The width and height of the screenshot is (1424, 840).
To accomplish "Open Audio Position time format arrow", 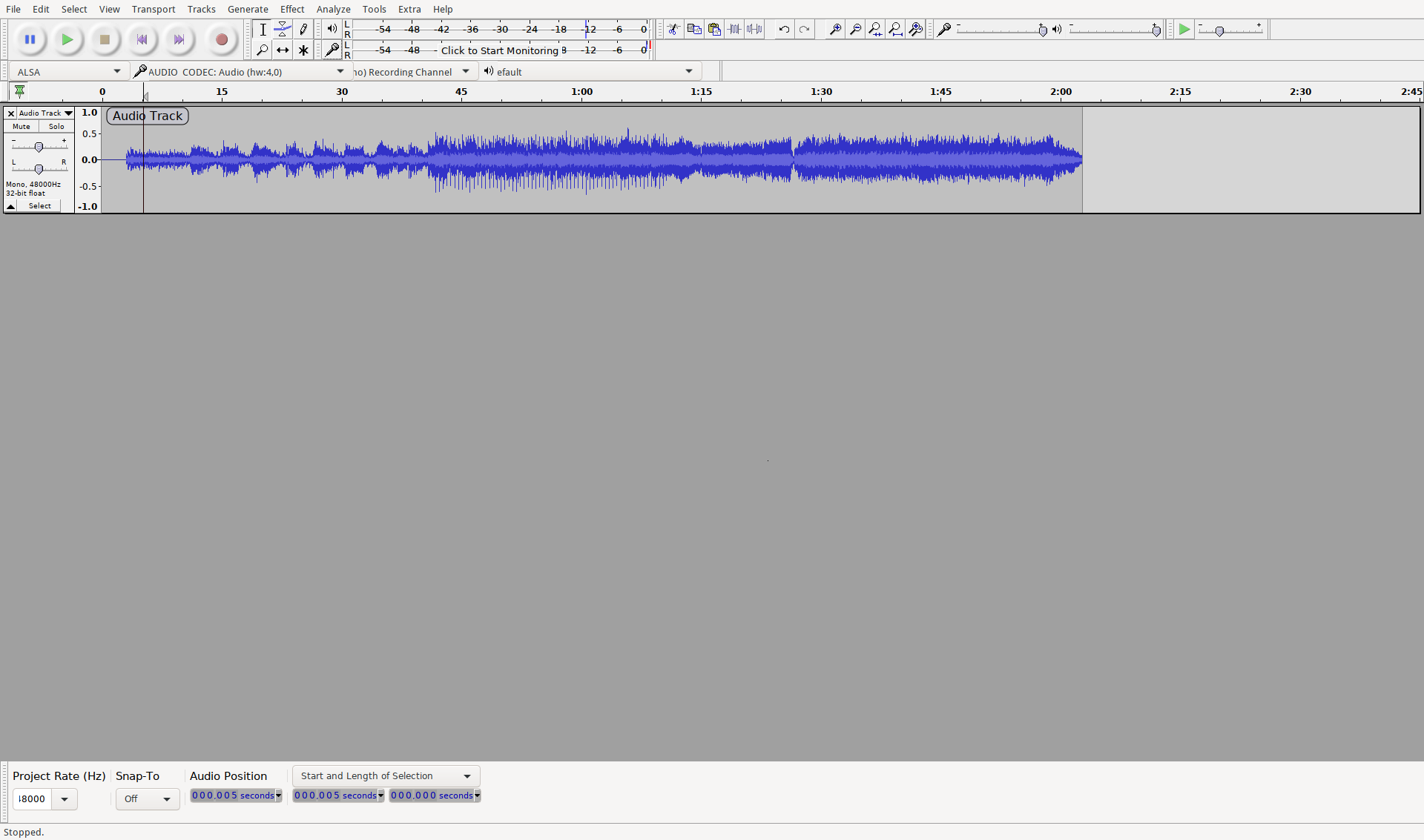I will pyautogui.click(x=279, y=796).
